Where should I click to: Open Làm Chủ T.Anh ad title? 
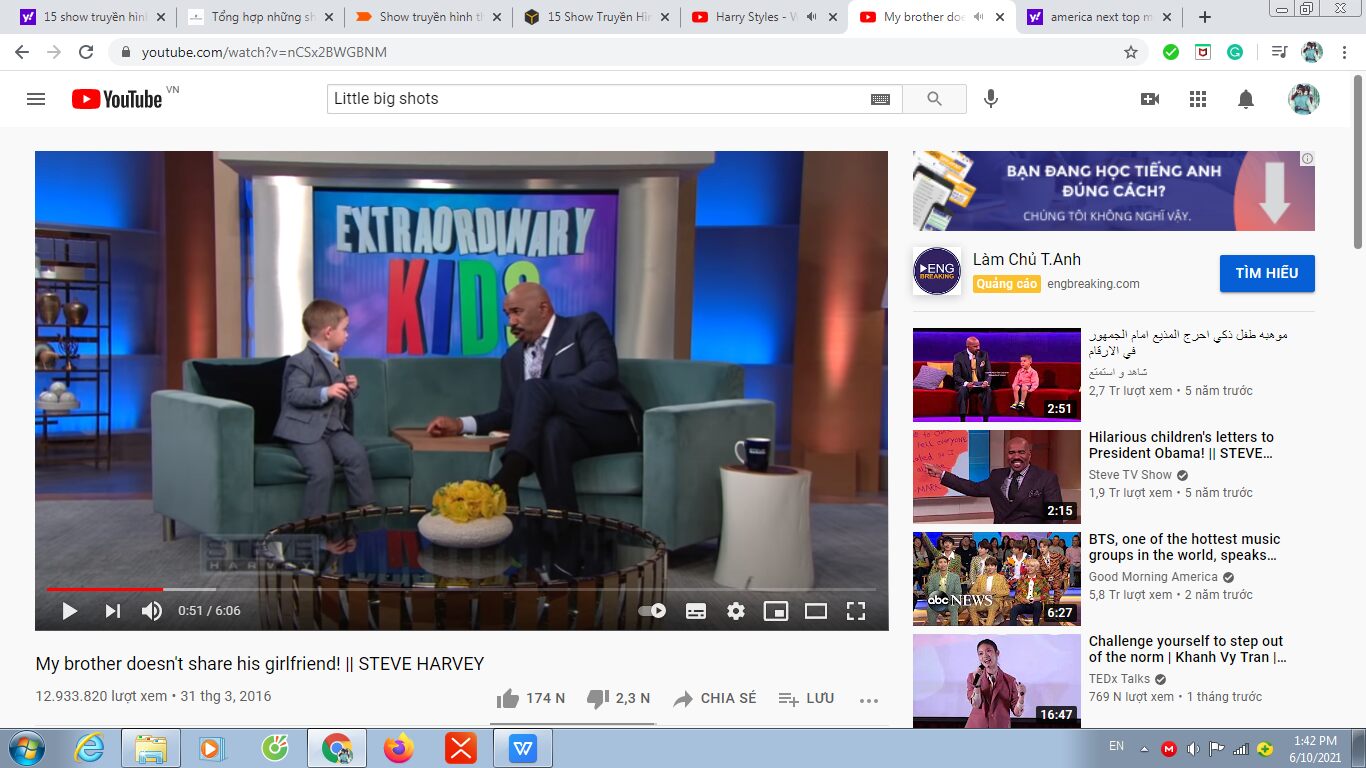click(1027, 260)
